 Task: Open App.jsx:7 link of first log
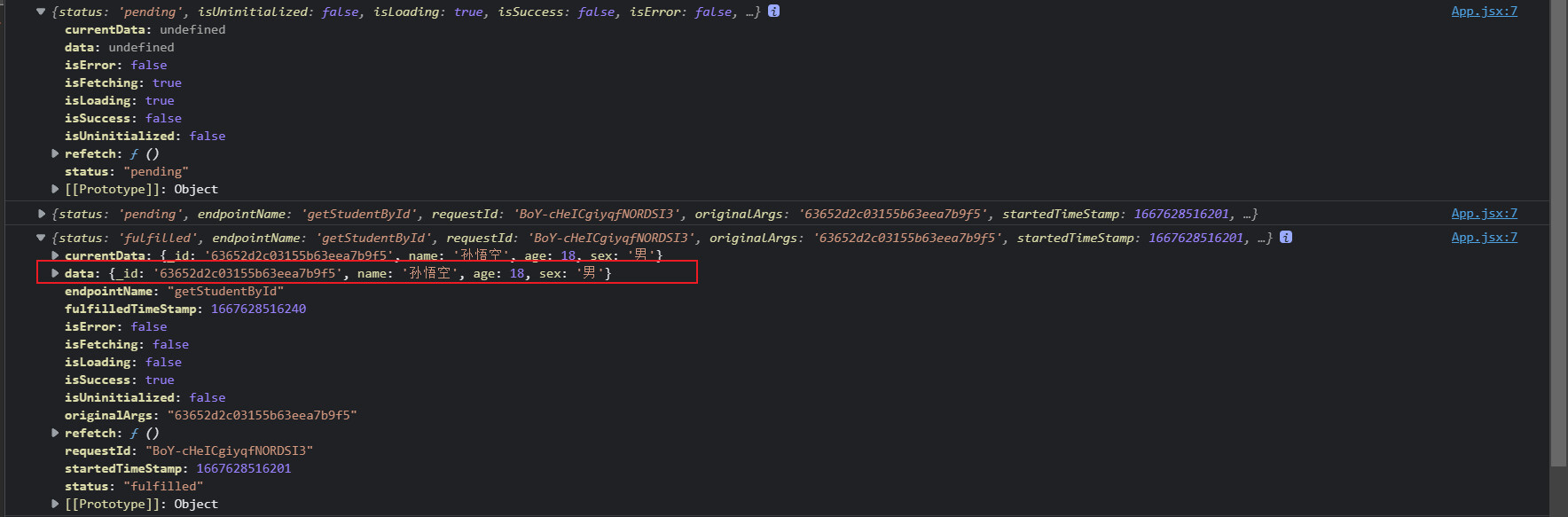click(x=1484, y=12)
